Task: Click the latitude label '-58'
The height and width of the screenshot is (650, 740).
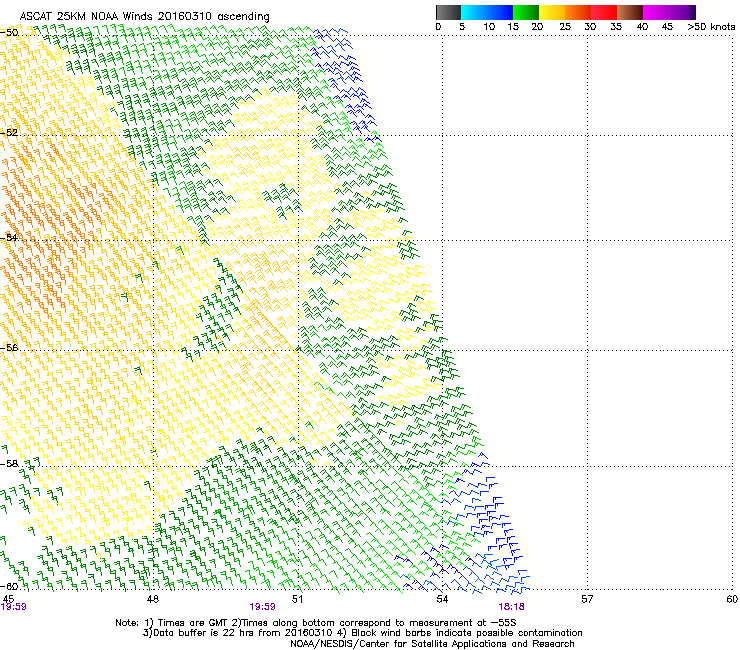Action: pyautogui.click(x=9, y=464)
